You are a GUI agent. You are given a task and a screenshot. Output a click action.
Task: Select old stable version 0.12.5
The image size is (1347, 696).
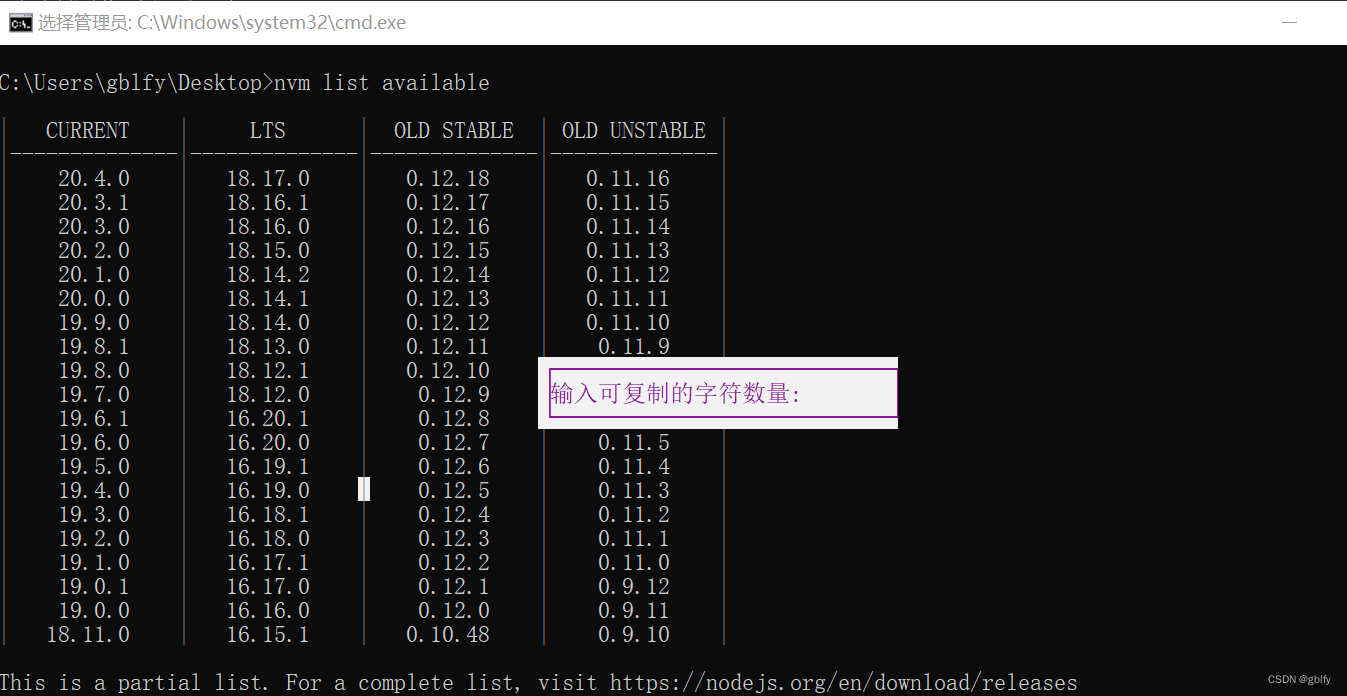(454, 491)
